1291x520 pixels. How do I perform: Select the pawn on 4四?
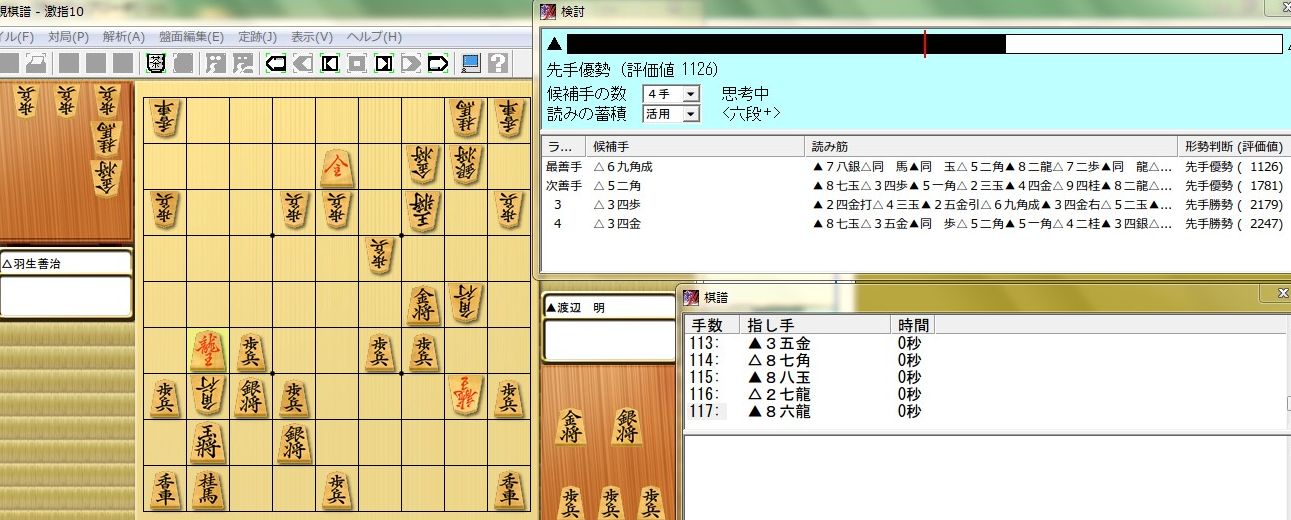380,258
